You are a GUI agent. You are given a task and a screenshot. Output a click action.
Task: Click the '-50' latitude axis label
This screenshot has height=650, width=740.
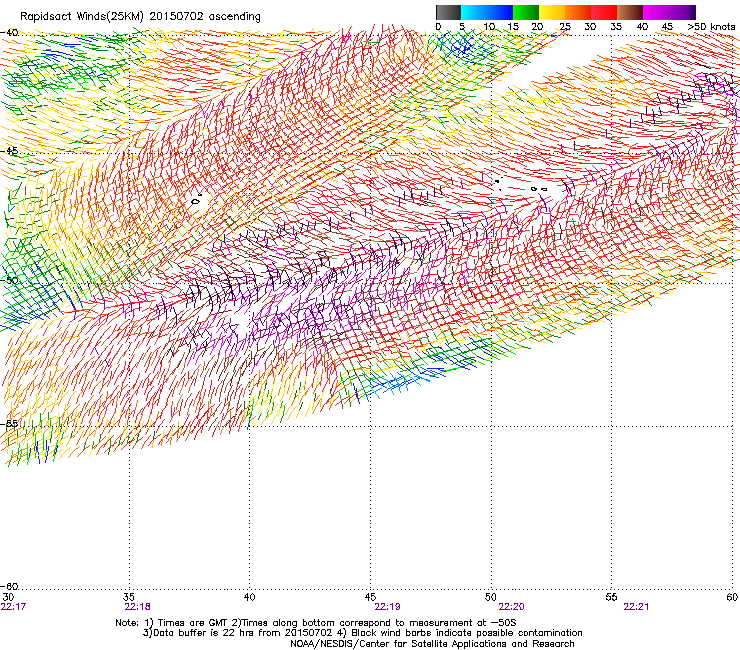(9, 280)
